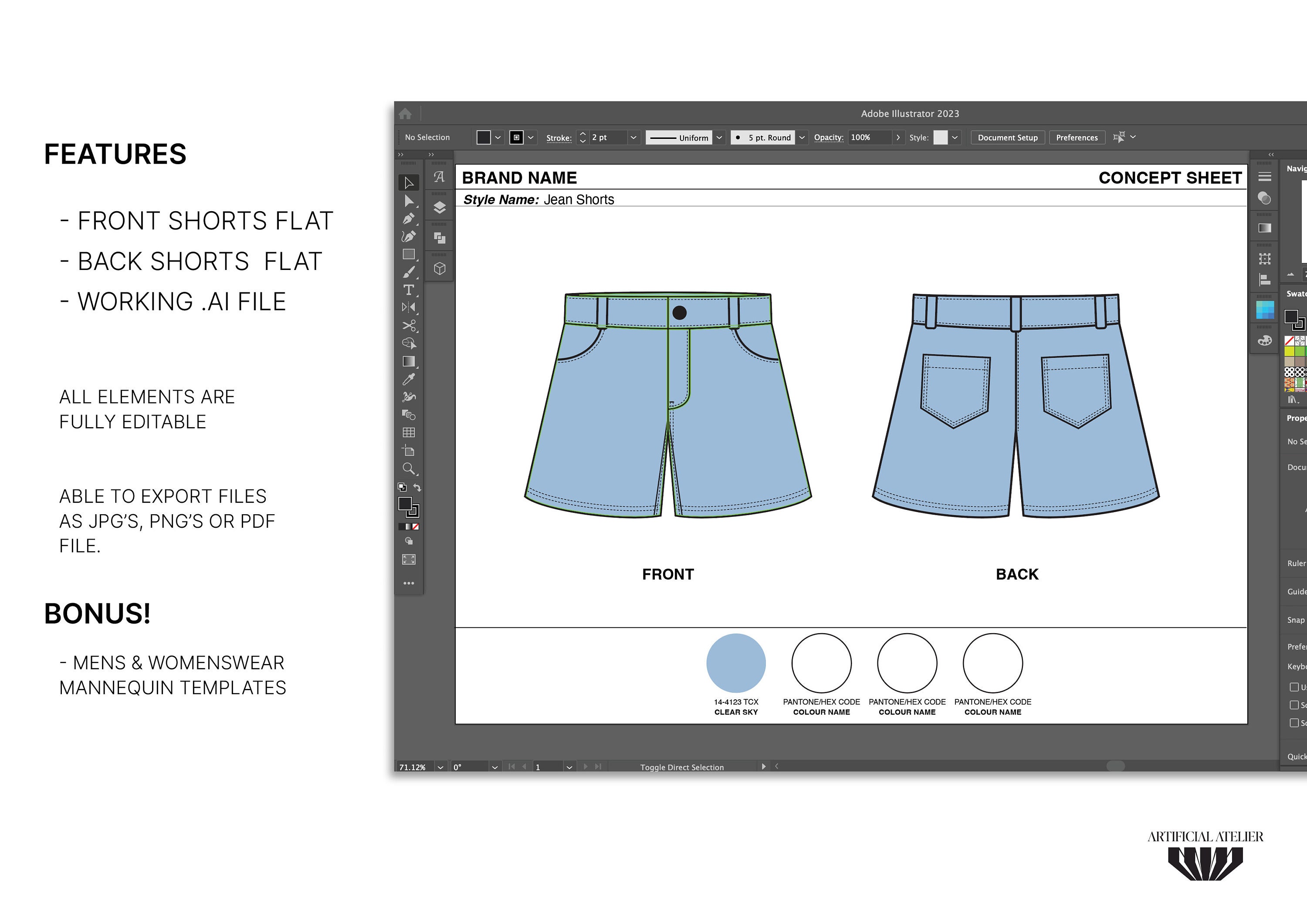The height and width of the screenshot is (924, 1307).
Task: Open the stroke weight dropdown
Action: (633, 137)
